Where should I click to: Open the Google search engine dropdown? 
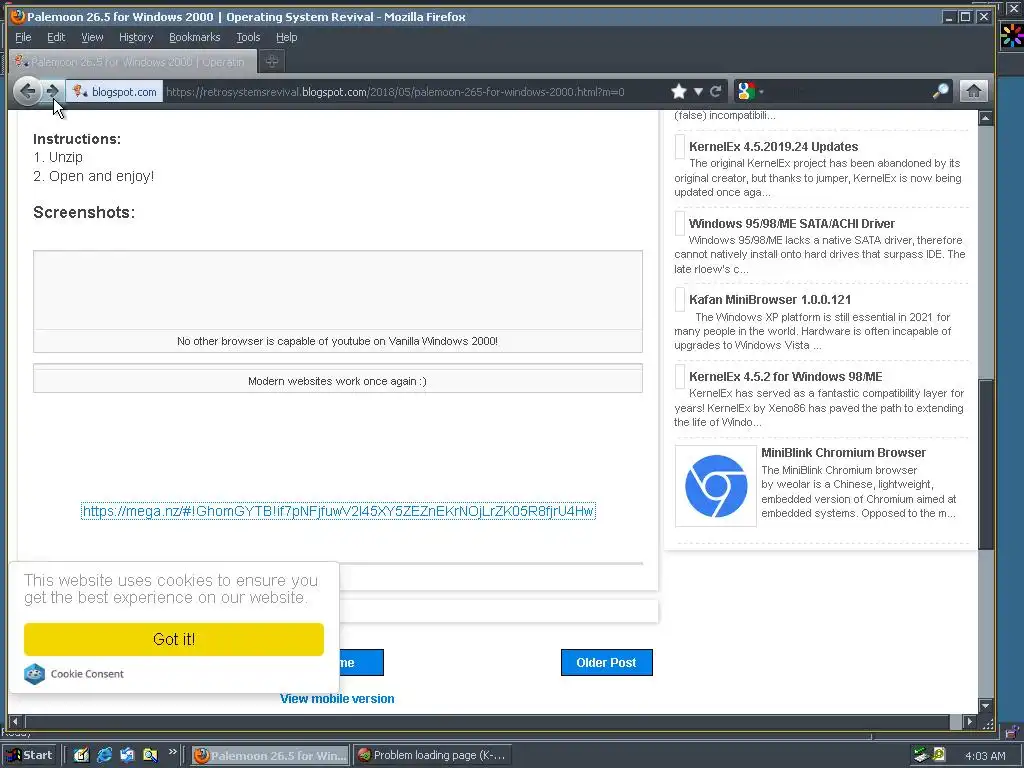tap(749, 91)
